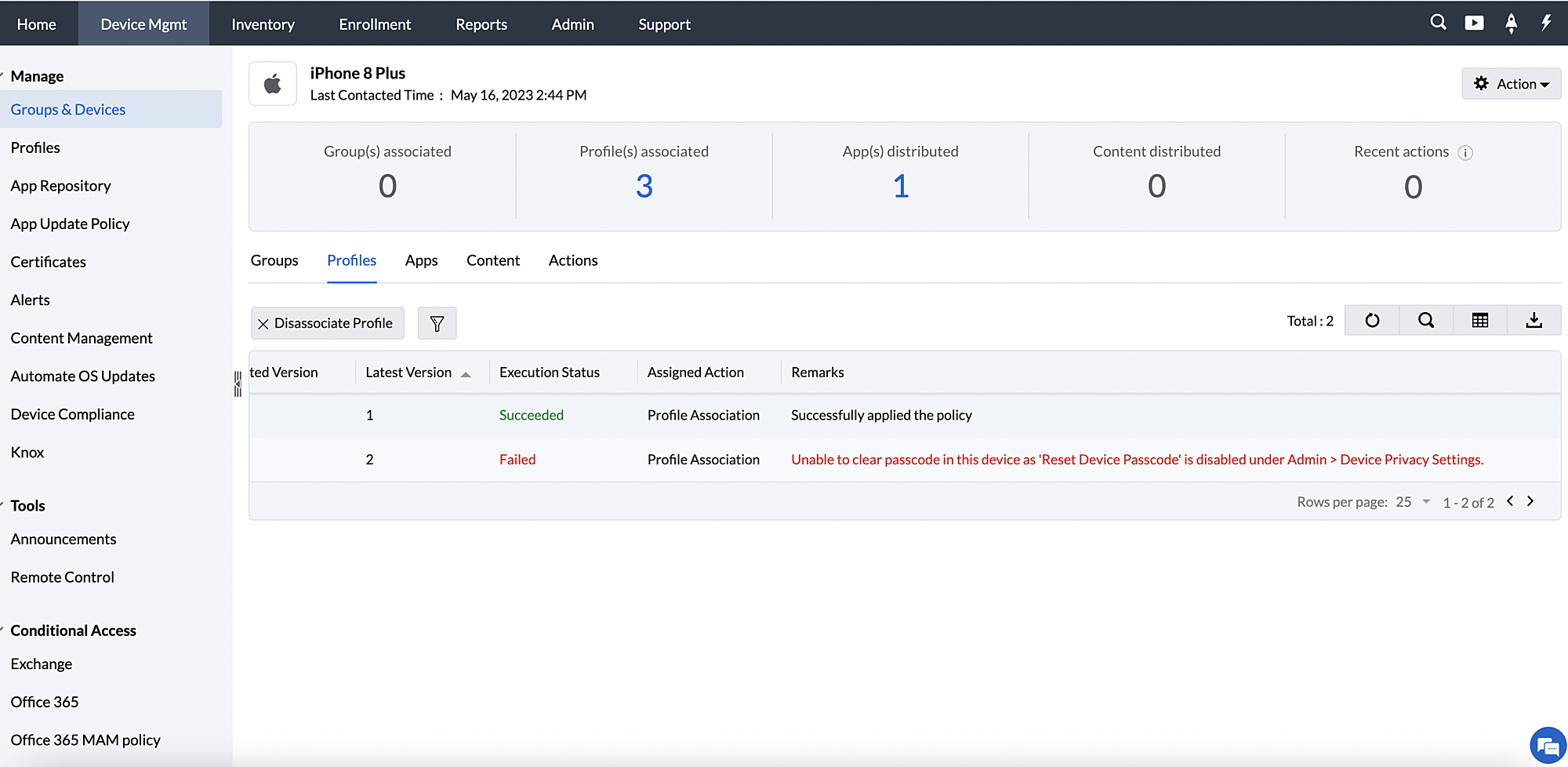Open the Action dropdown menu
The height and width of the screenshot is (767, 1568).
1511,84
